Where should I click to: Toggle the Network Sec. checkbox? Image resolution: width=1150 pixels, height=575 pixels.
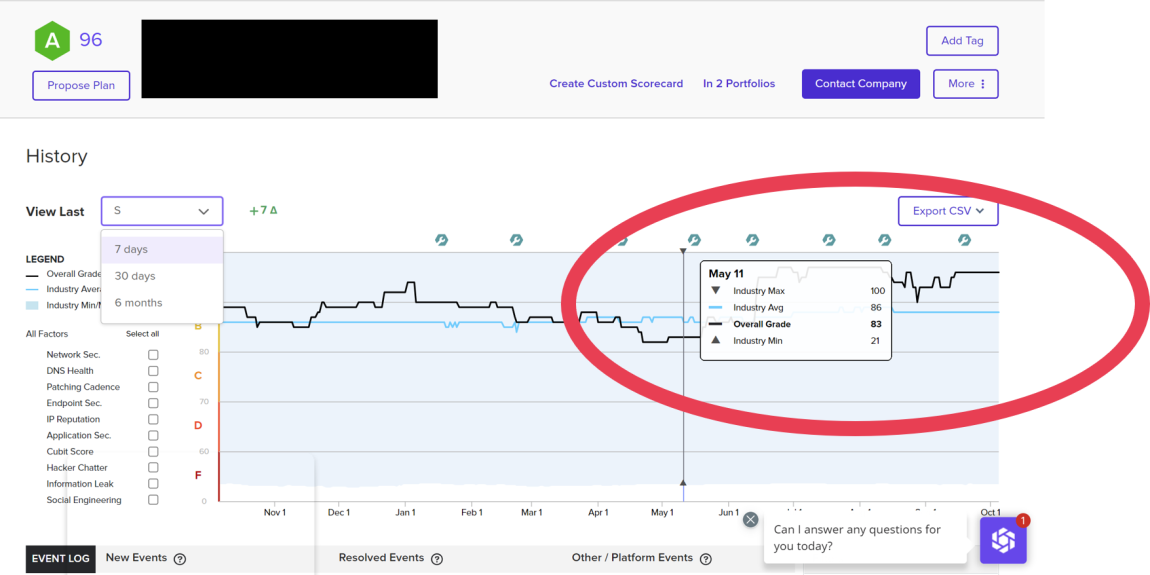pos(153,355)
